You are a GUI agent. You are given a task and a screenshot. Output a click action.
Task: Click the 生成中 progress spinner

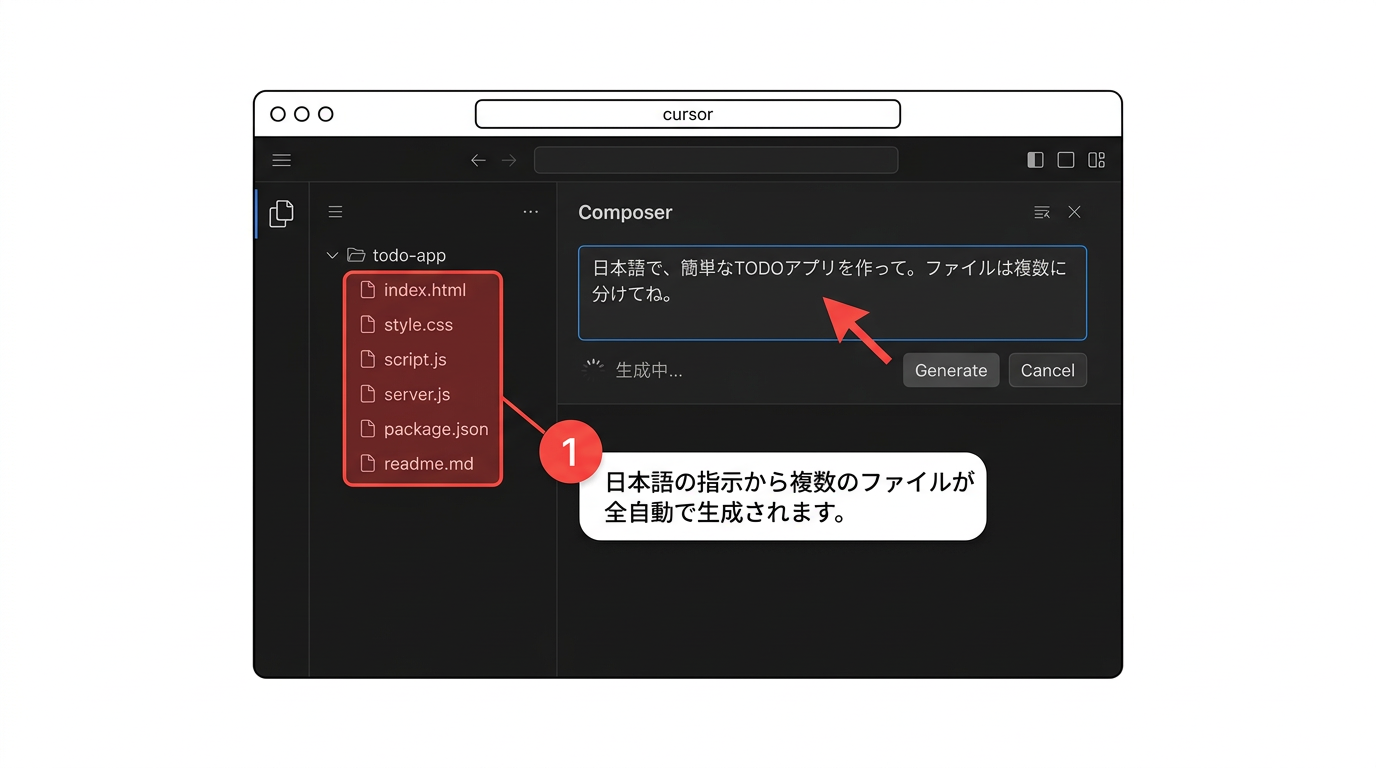[592, 369]
